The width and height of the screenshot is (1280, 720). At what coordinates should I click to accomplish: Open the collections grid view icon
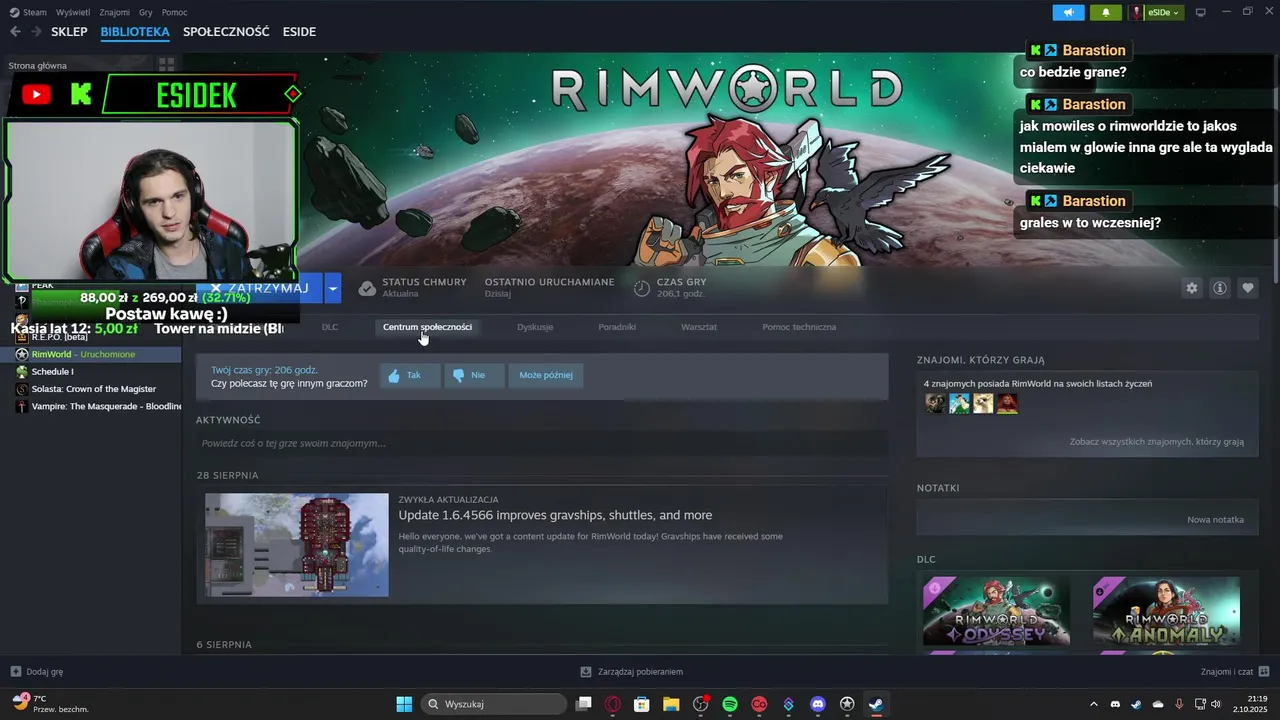[x=166, y=65]
